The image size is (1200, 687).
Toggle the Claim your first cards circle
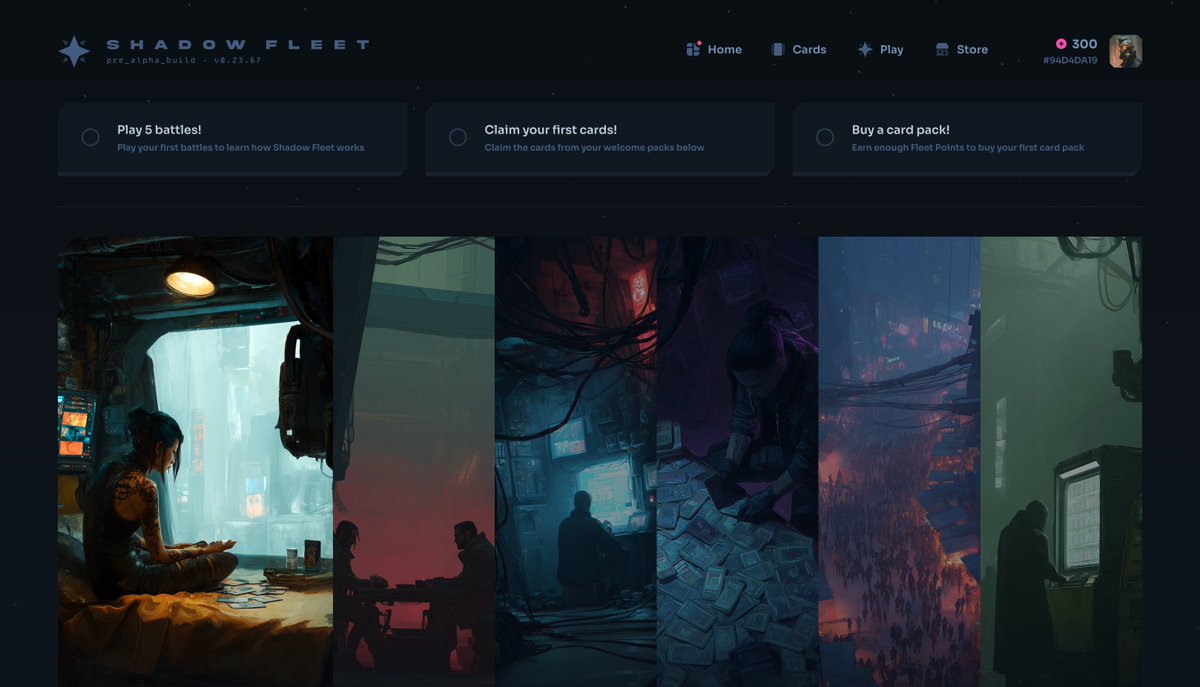coord(458,137)
